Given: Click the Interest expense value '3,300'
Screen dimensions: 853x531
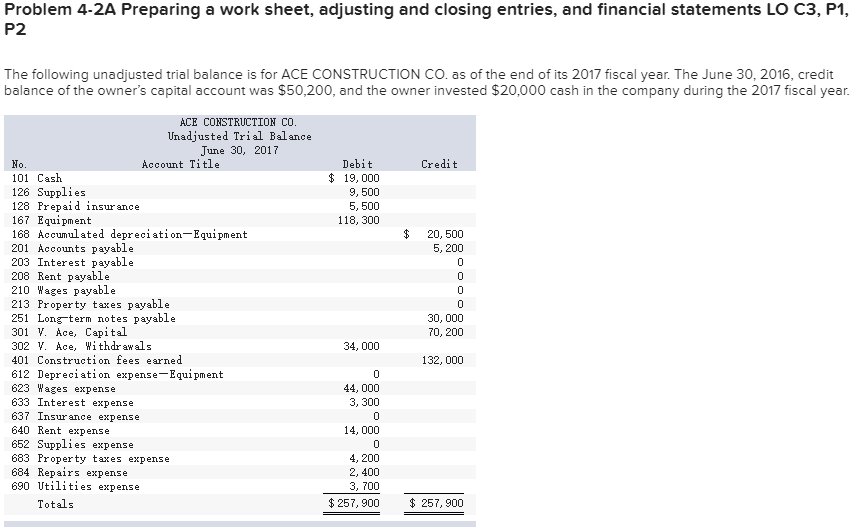Looking at the screenshot, I should point(364,403).
